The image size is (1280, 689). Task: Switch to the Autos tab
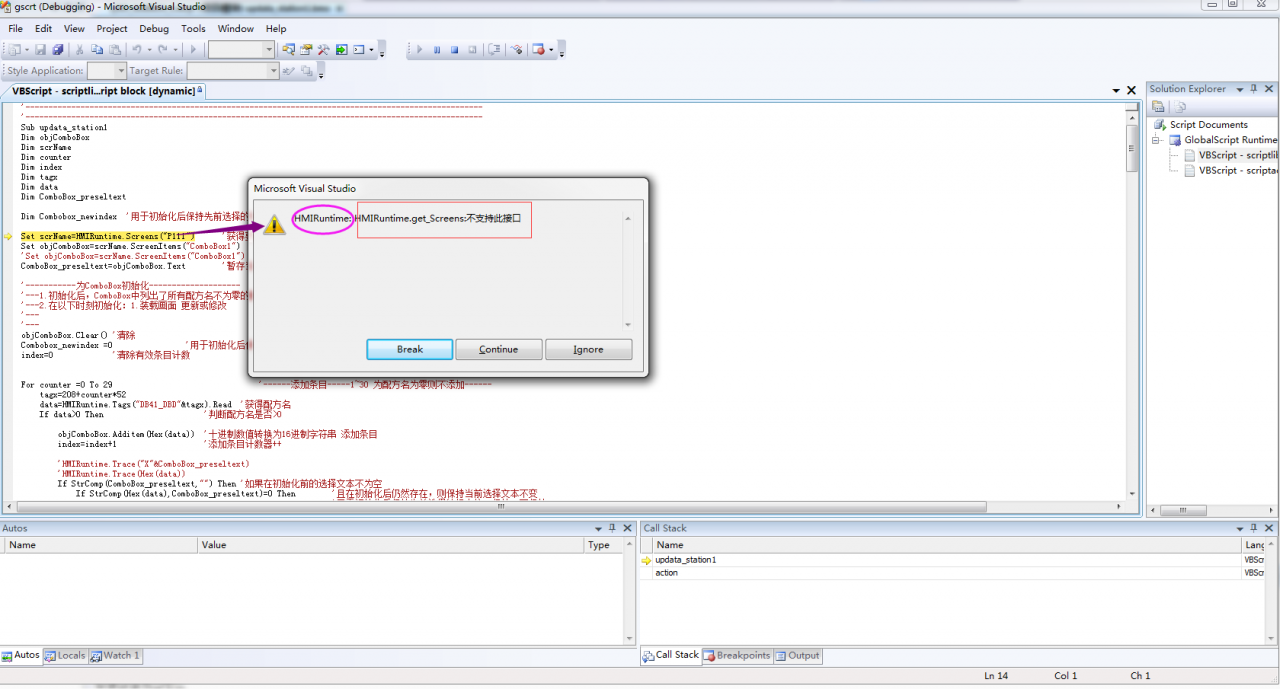click(21, 656)
